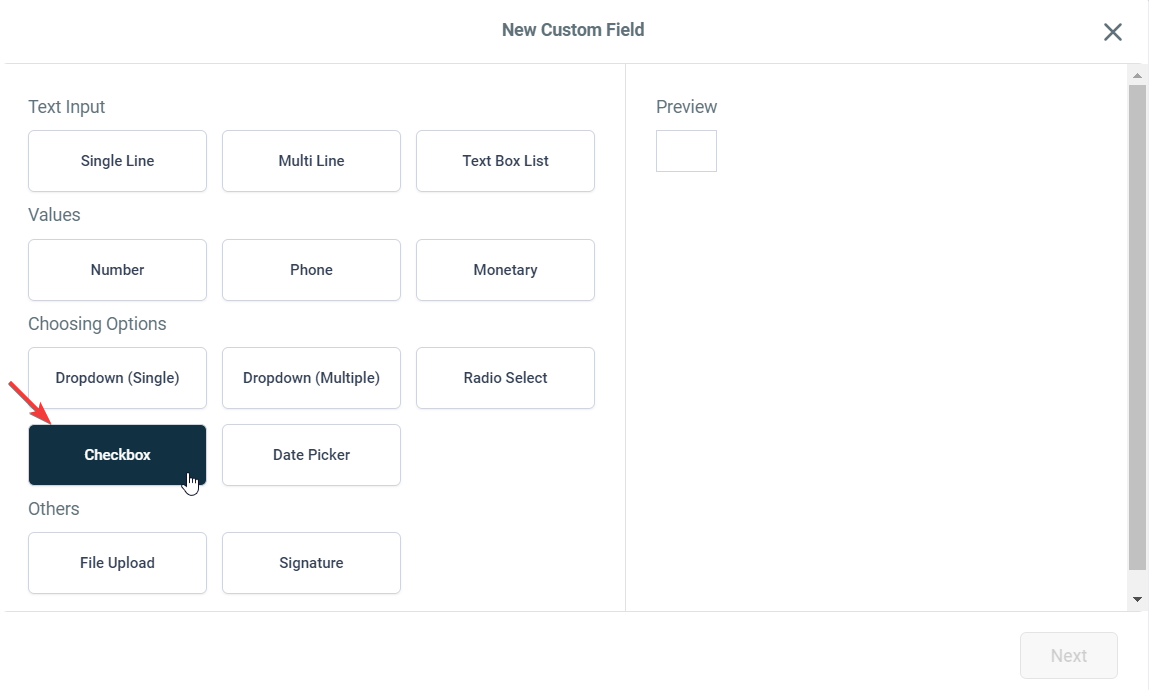The image size is (1149, 690).
Task: Select the Checkbox field type
Action: [x=117, y=455]
